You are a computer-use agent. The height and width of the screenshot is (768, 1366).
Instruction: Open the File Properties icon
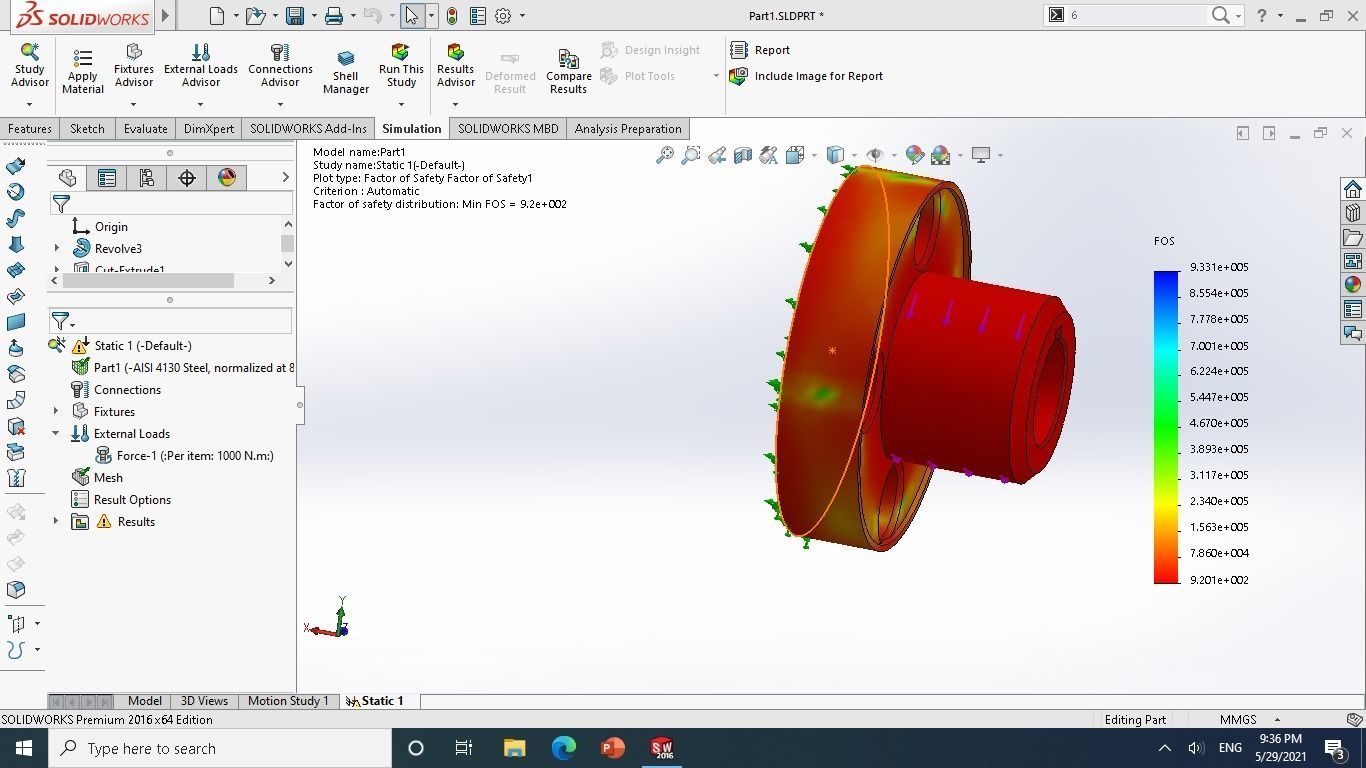(x=478, y=15)
